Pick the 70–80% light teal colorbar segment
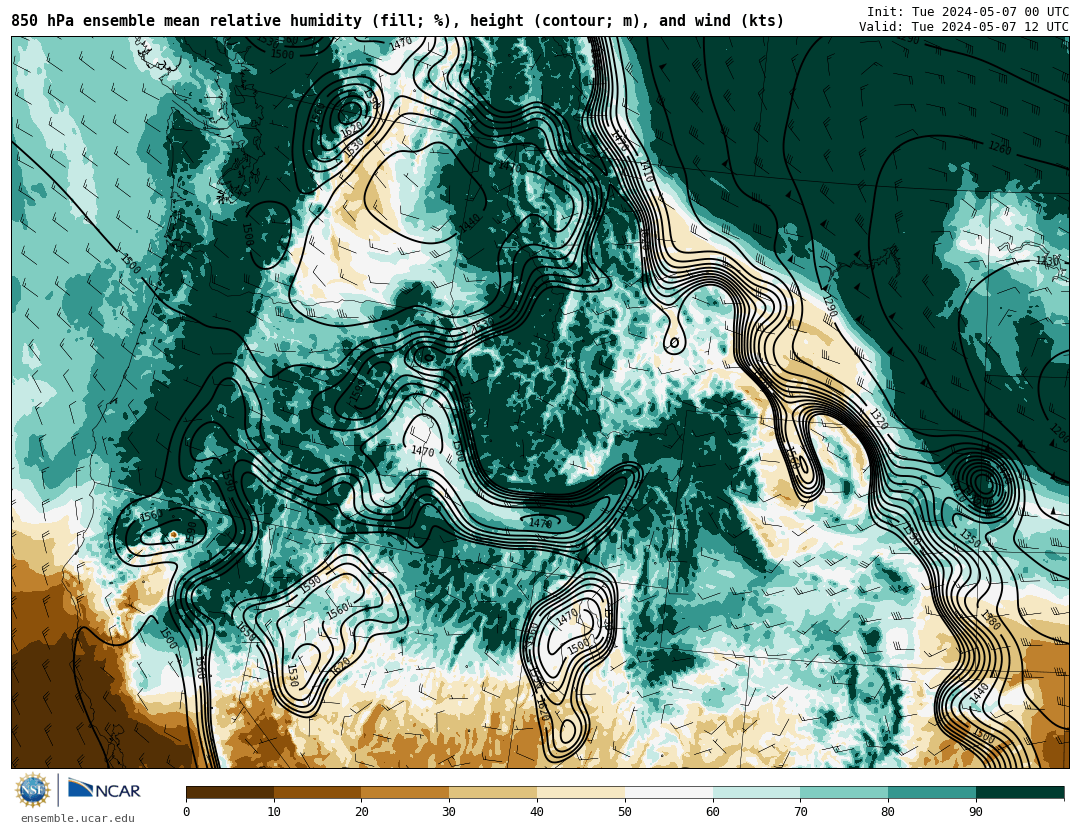 tap(844, 792)
